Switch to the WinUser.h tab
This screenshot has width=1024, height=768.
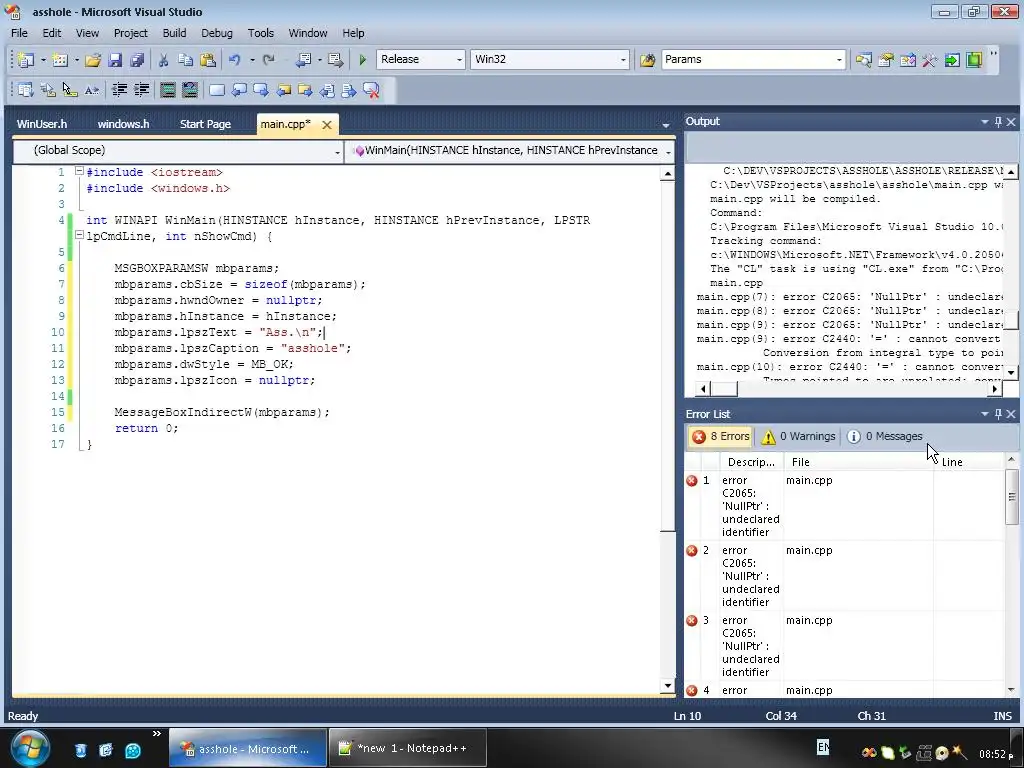tap(42, 124)
